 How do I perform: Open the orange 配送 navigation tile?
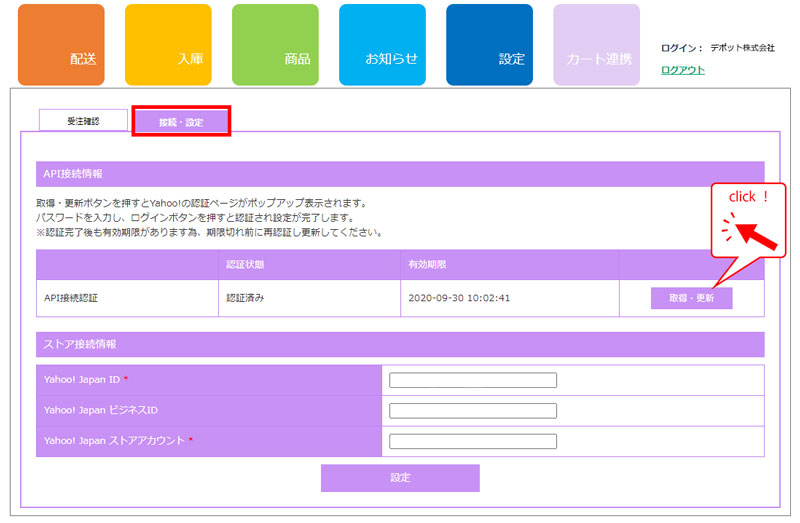click(61, 45)
